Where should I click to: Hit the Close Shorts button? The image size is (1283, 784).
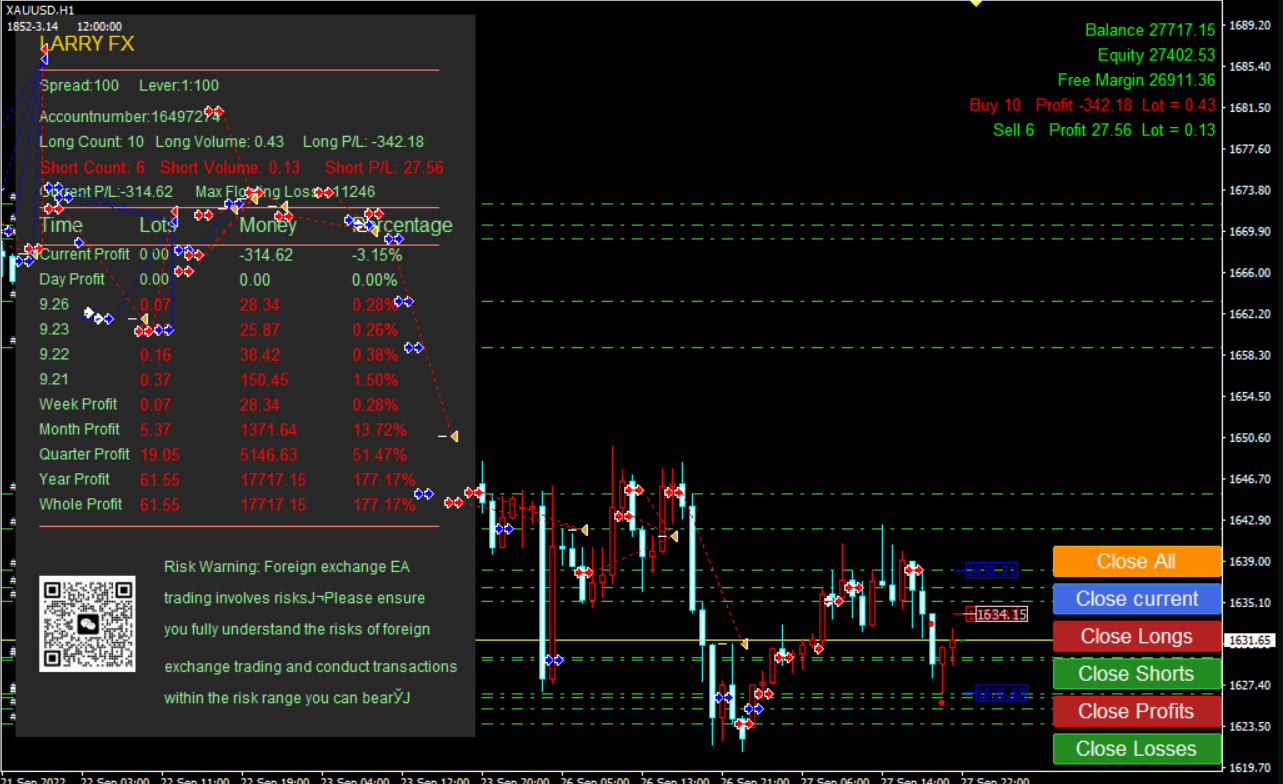(x=1136, y=674)
